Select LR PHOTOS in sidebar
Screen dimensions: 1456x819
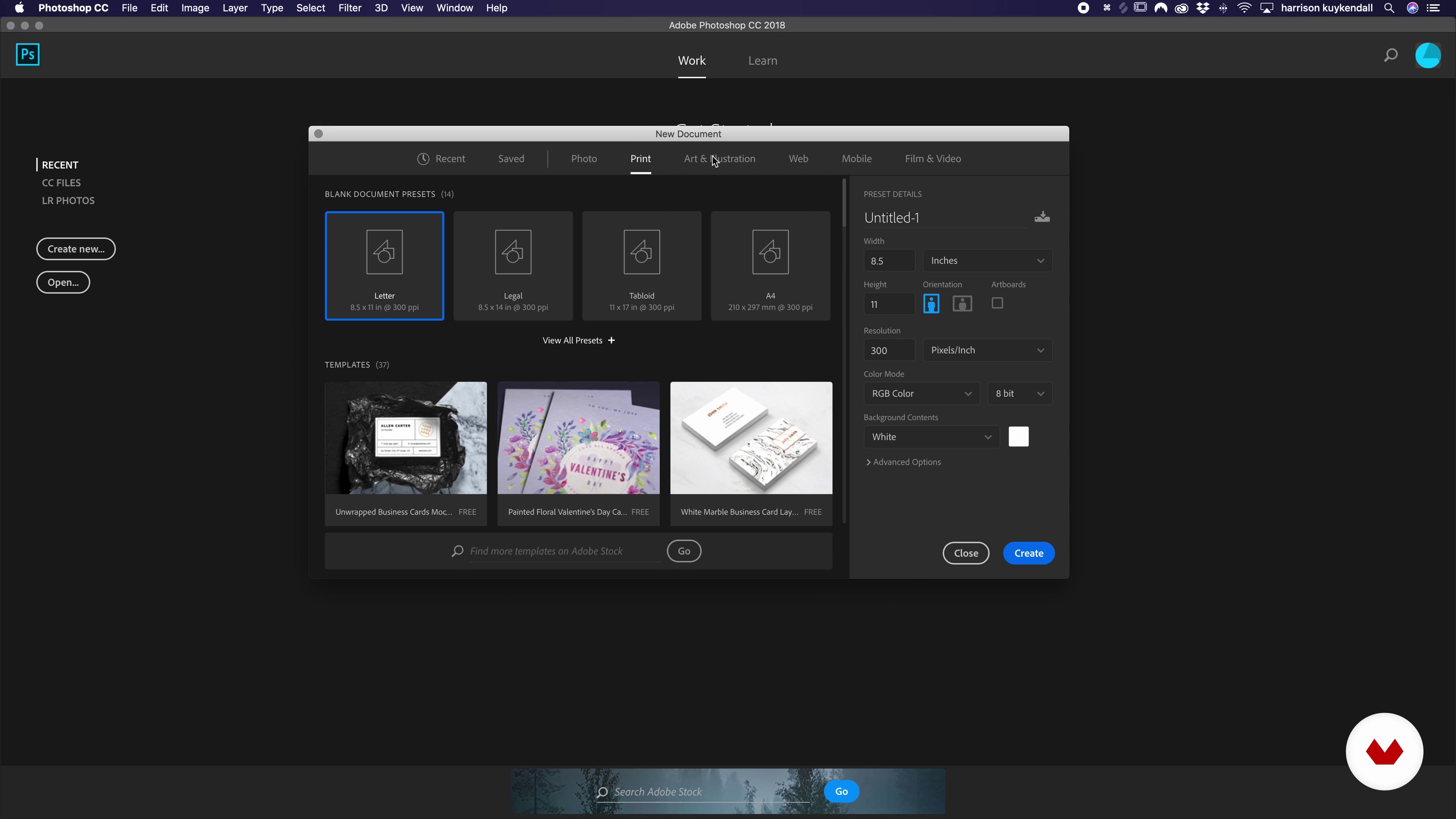coord(68,201)
